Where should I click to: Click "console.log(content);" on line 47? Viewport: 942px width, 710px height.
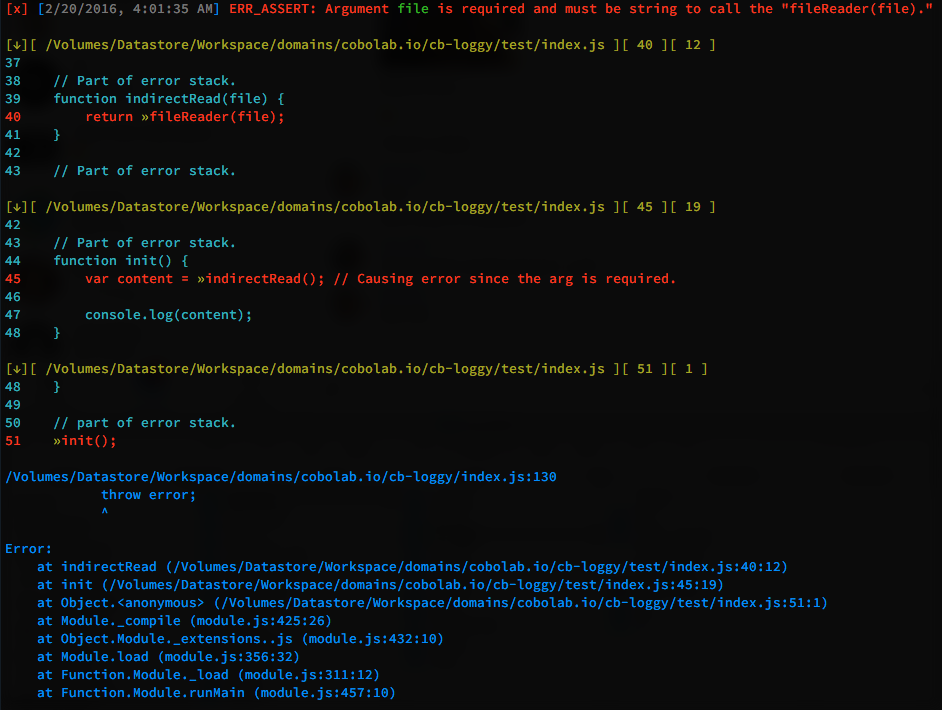[169, 315]
